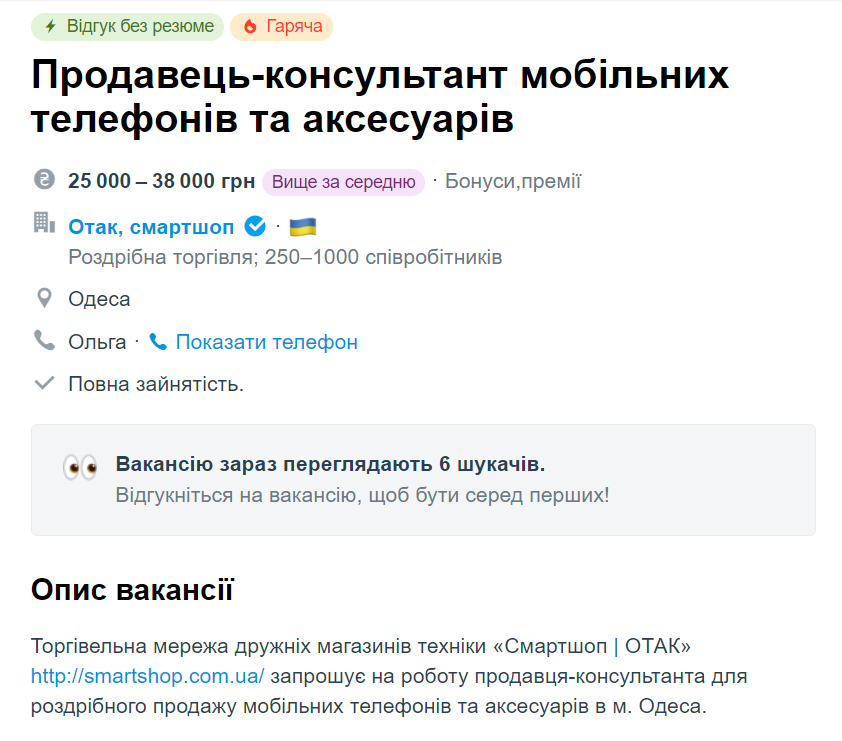Click the flame icon on Гаряча badge
This screenshot has height=741, width=842.
tap(249, 27)
